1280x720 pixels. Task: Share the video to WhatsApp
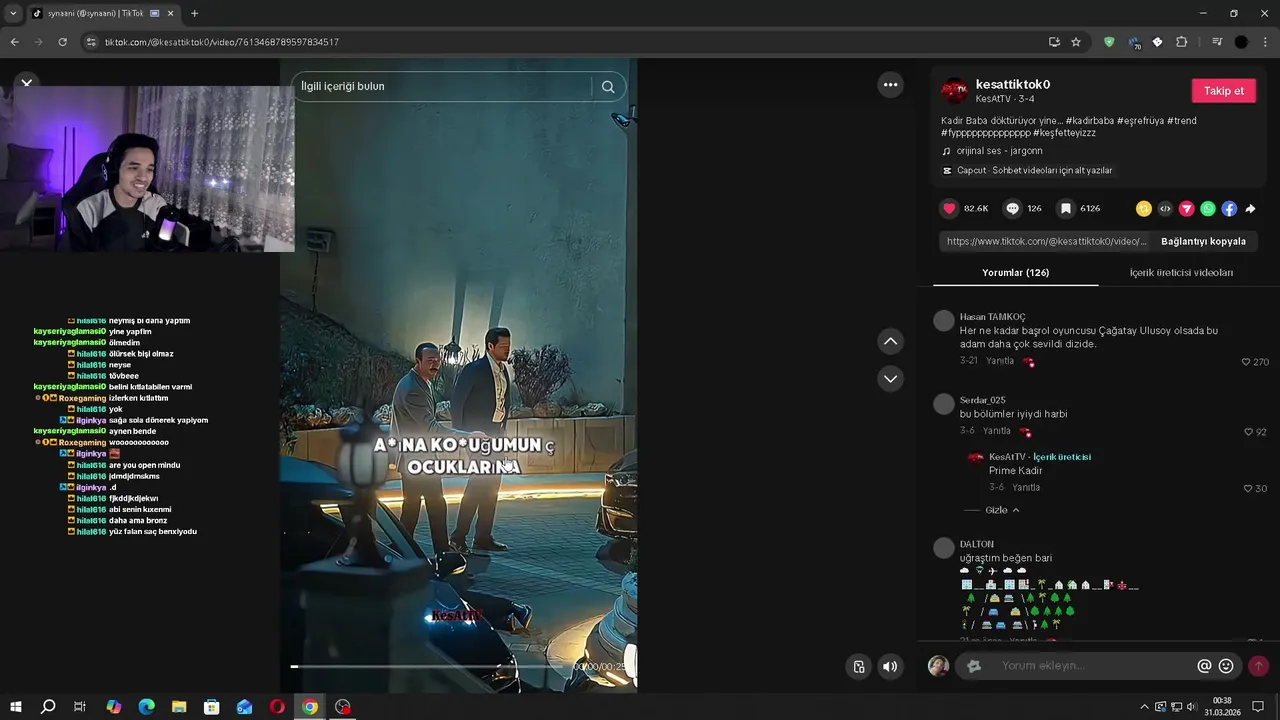[x=1208, y=208]
